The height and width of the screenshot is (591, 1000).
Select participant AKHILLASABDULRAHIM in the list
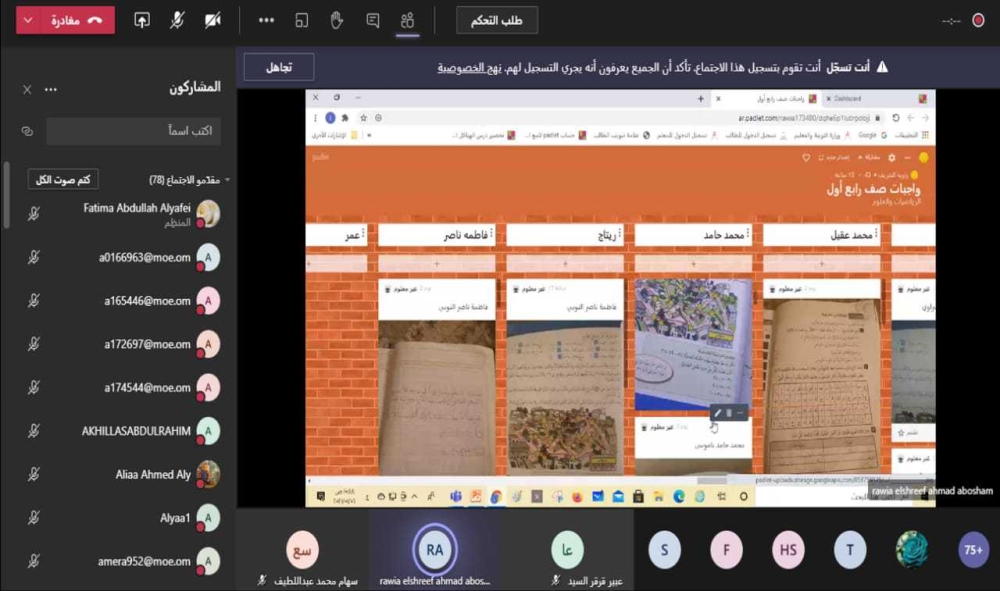[136, 431]
